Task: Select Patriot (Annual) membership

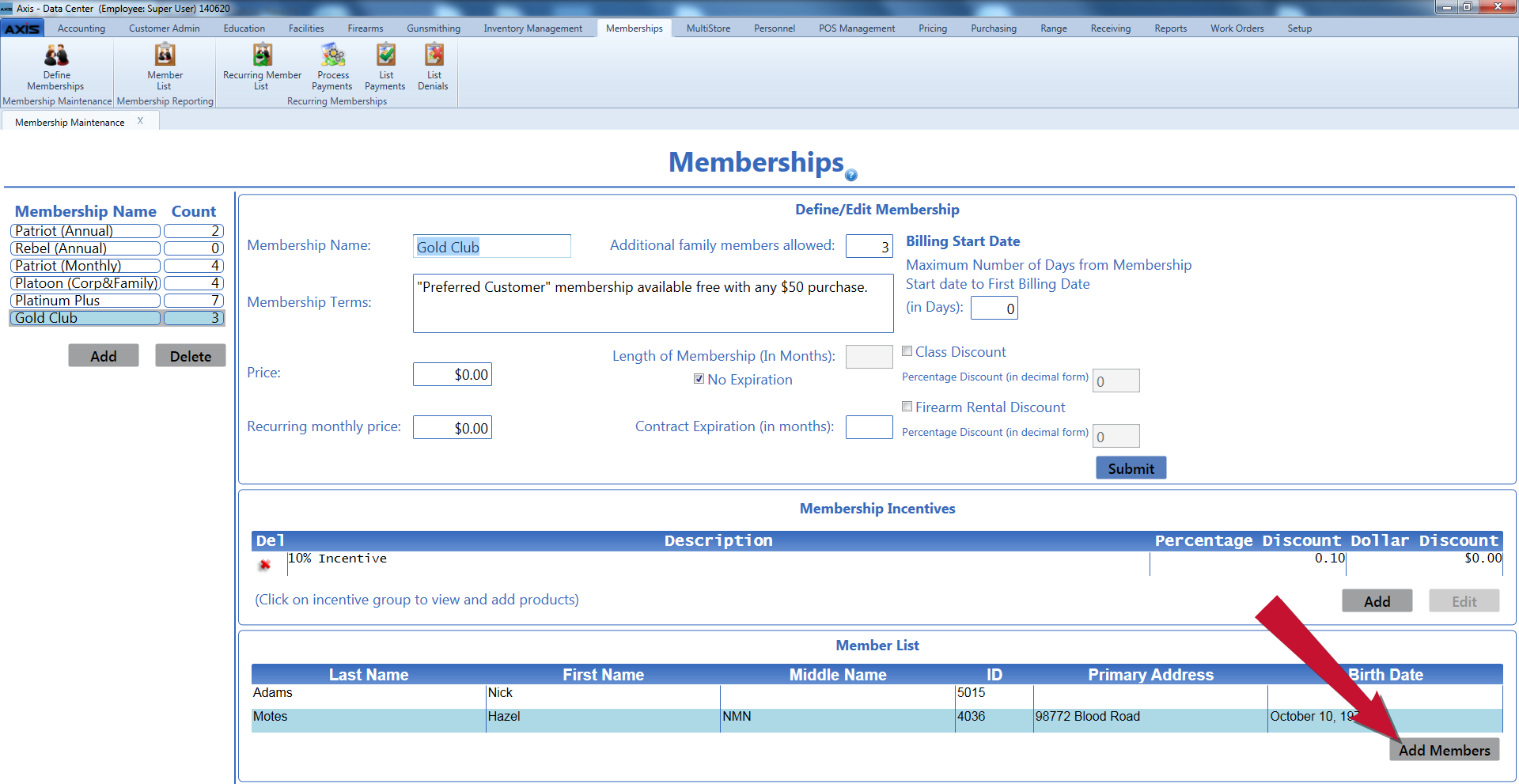Action: 85,231
